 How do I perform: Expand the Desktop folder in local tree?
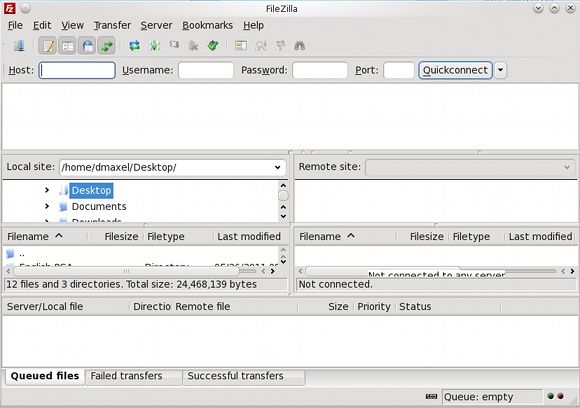click(47, 190)
